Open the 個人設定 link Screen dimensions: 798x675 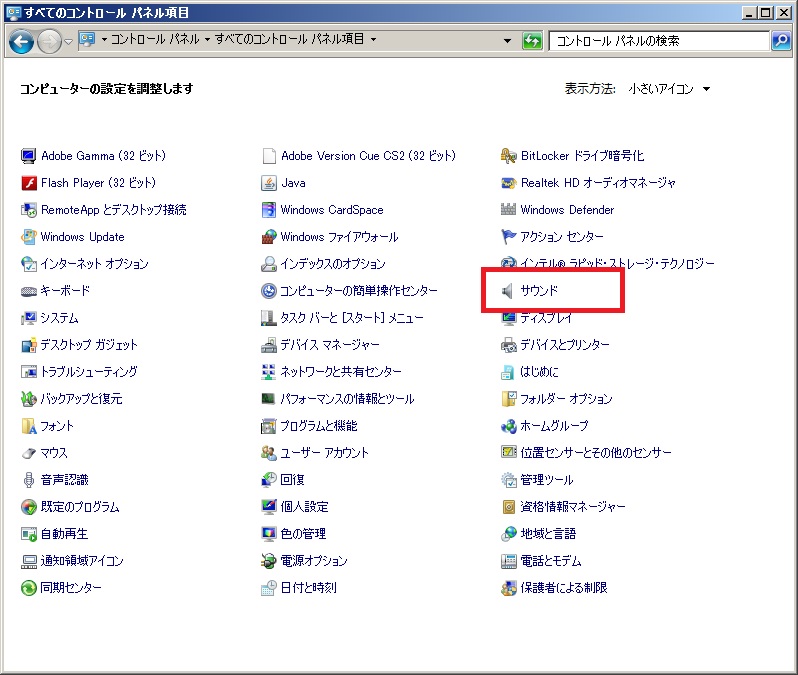tap(304, 507)
